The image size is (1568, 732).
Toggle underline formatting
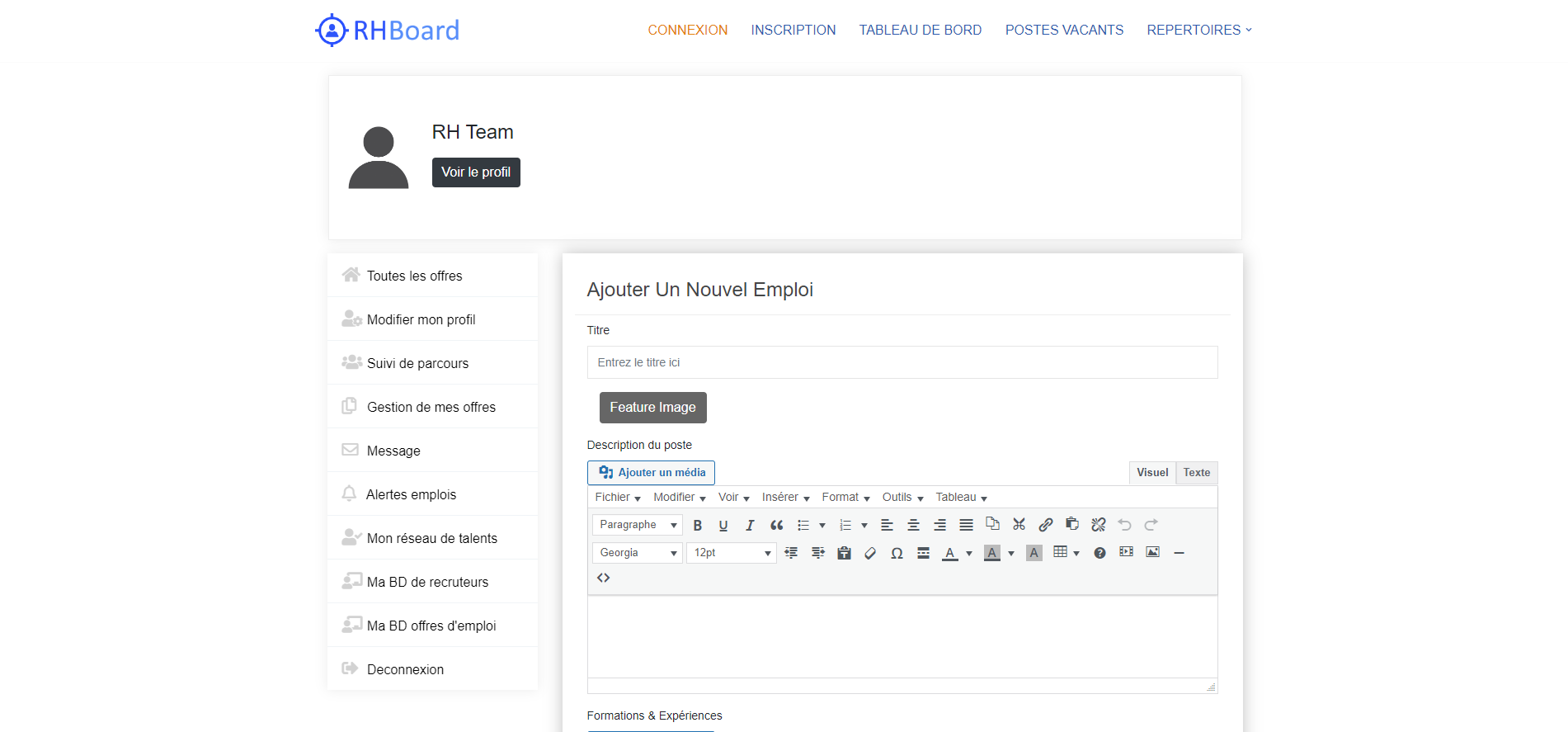pyautogui.click(x=723, y=525)
